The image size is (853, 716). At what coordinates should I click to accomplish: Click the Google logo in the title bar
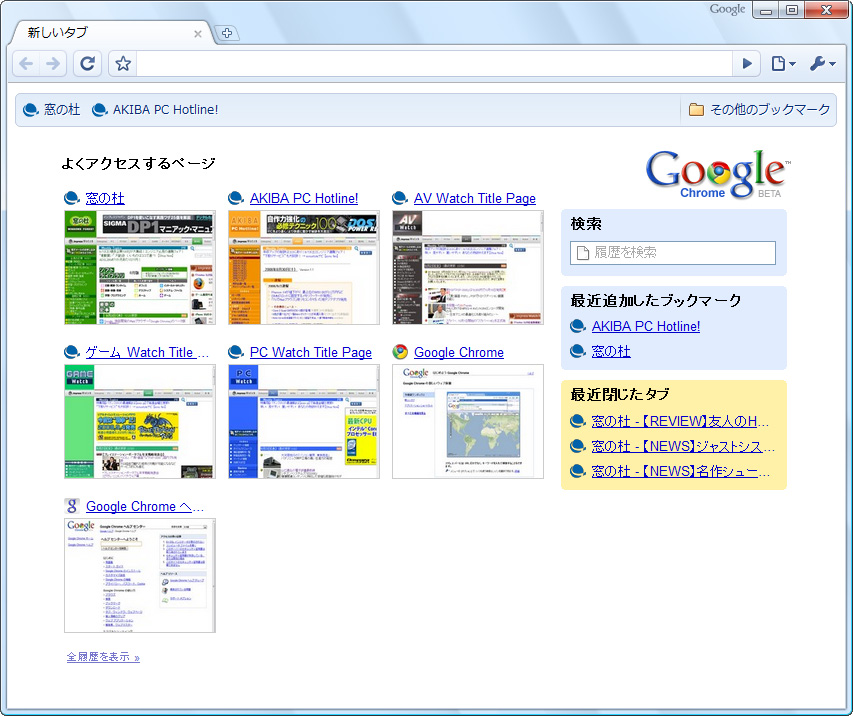727,9
